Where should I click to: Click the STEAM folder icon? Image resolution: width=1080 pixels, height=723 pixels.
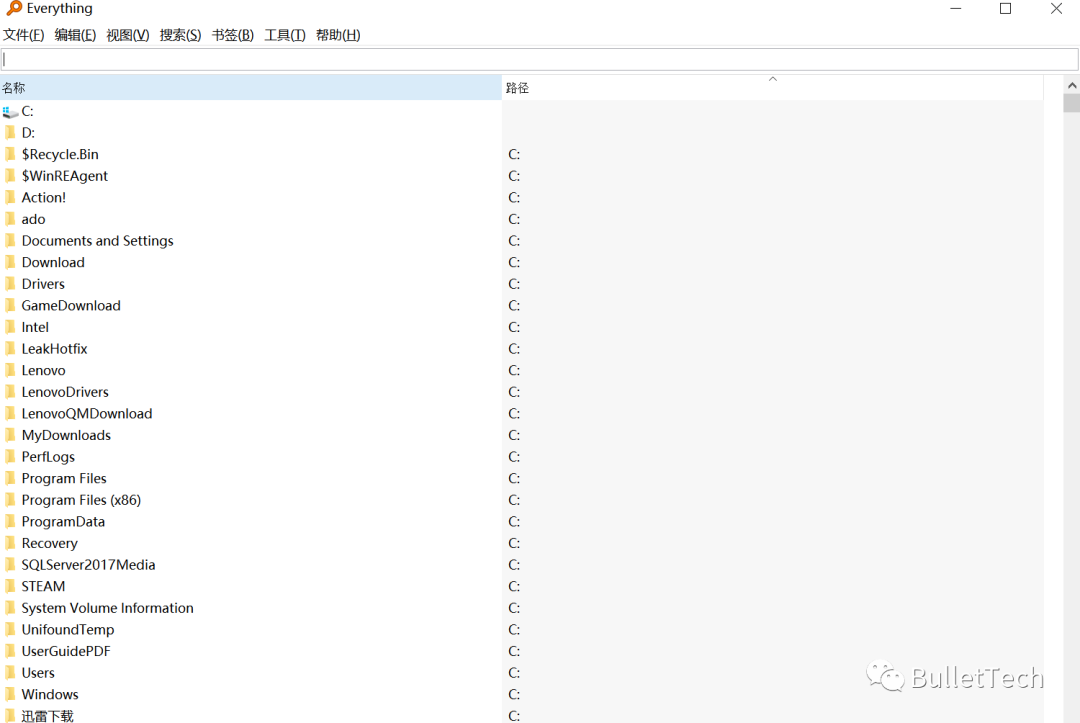click(x=10, y=586)
